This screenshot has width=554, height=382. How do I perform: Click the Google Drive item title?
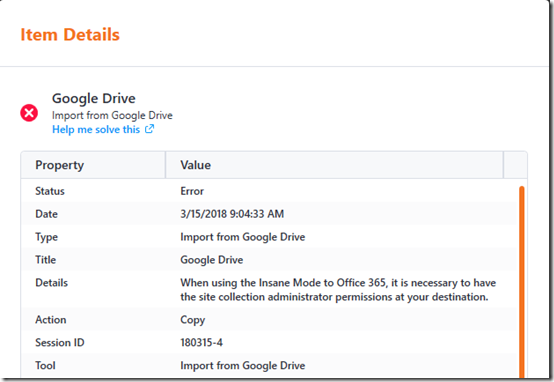click(x=94, y=99)
